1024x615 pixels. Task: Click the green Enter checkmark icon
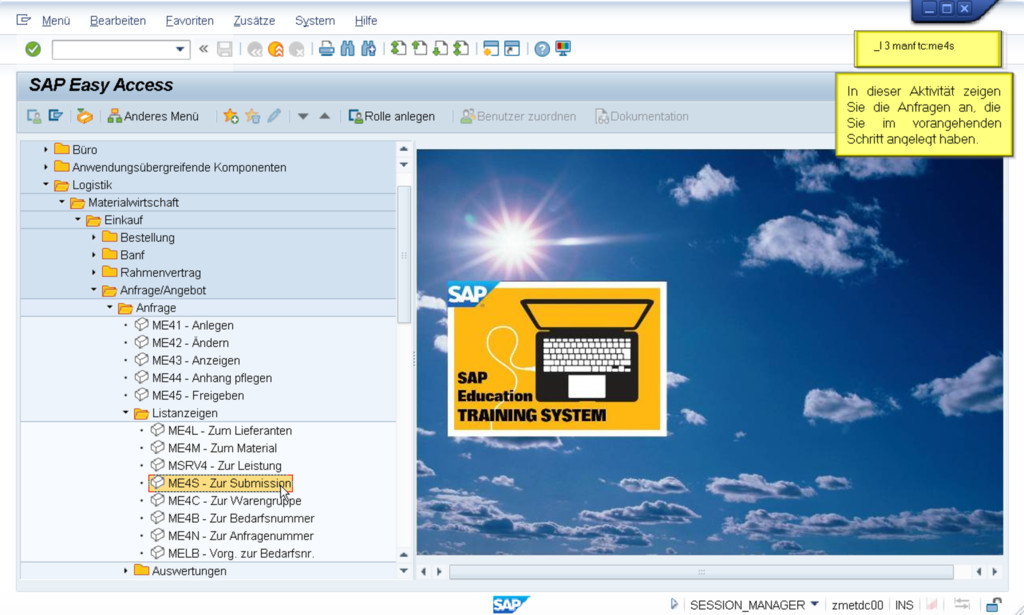coord(33,49)
